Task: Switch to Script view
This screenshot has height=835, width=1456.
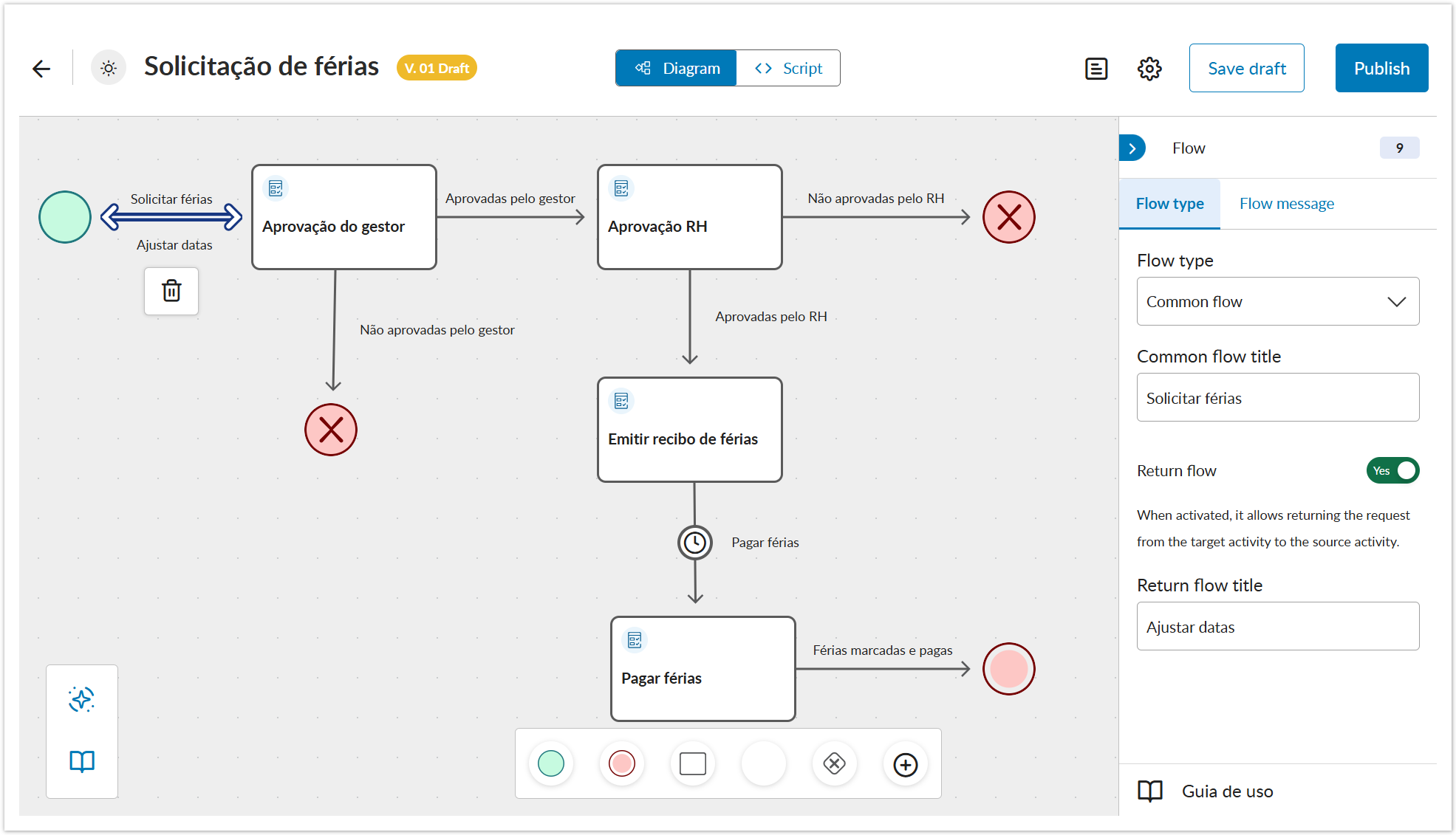Action: pyautogui.click(x=788, y=69)
